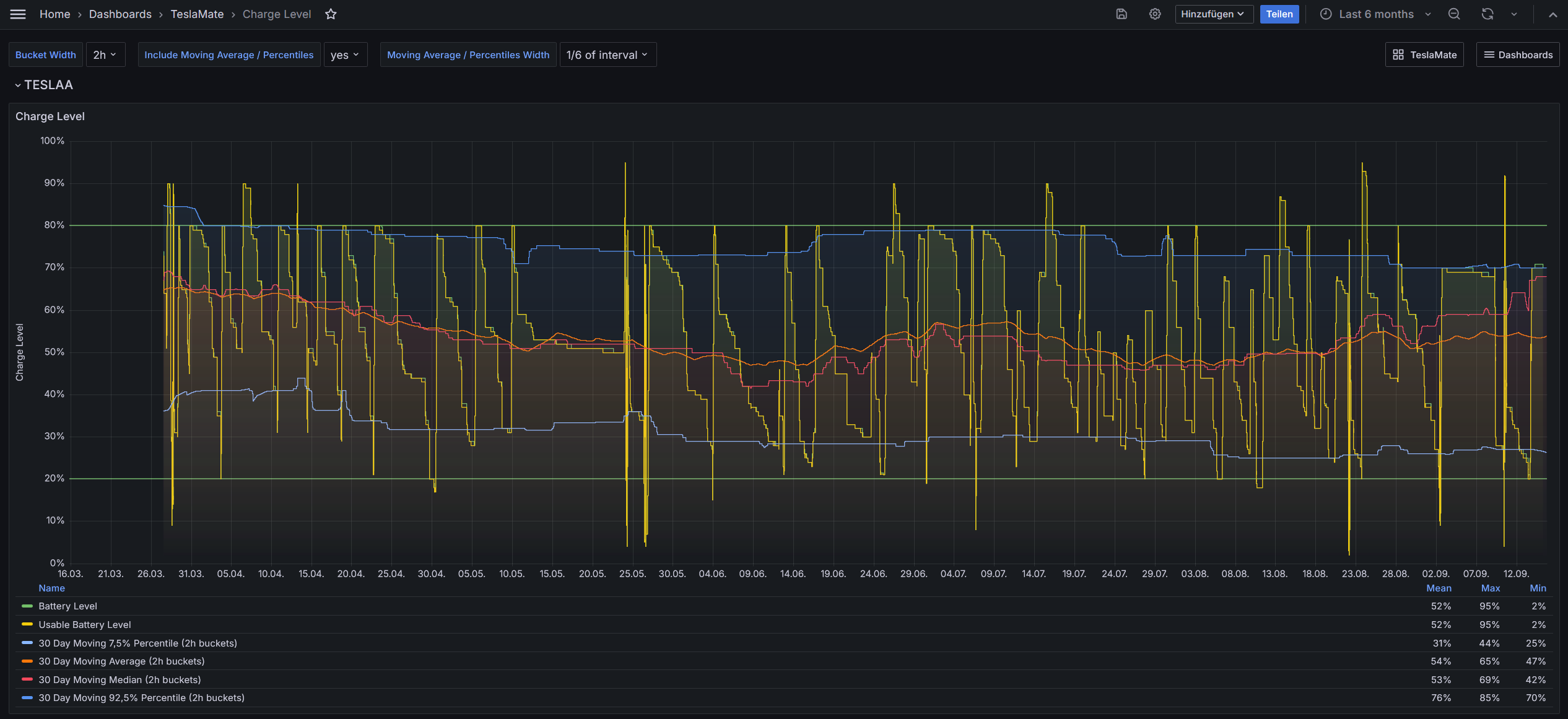This screenshot has height=719, width=1568.
Task: Collapse the TESLAA row
Action: pos(43,85)
